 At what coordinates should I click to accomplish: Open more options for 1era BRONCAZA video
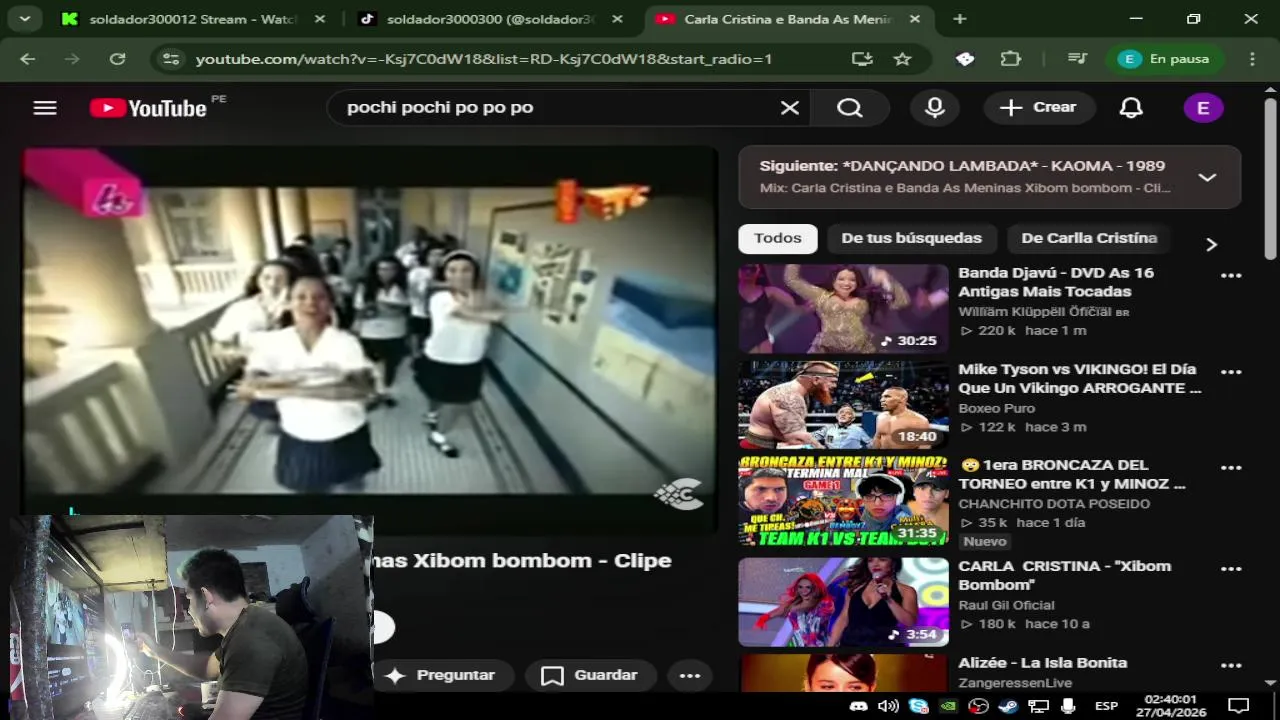1231,468
